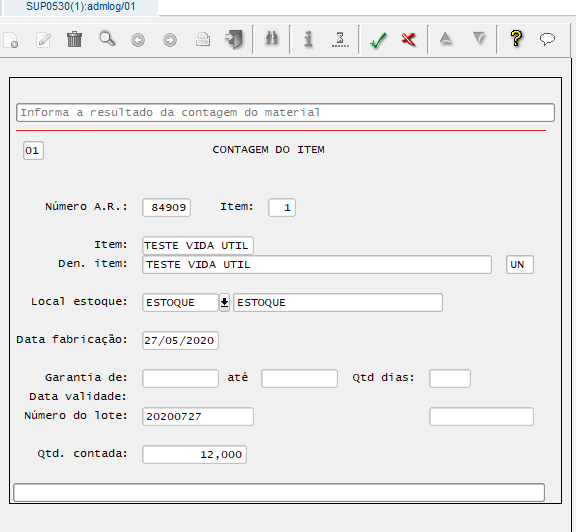Click the Número do lote field 20200727
The width and height of the screenshot is (576, 532).
(x=198, y=416)
